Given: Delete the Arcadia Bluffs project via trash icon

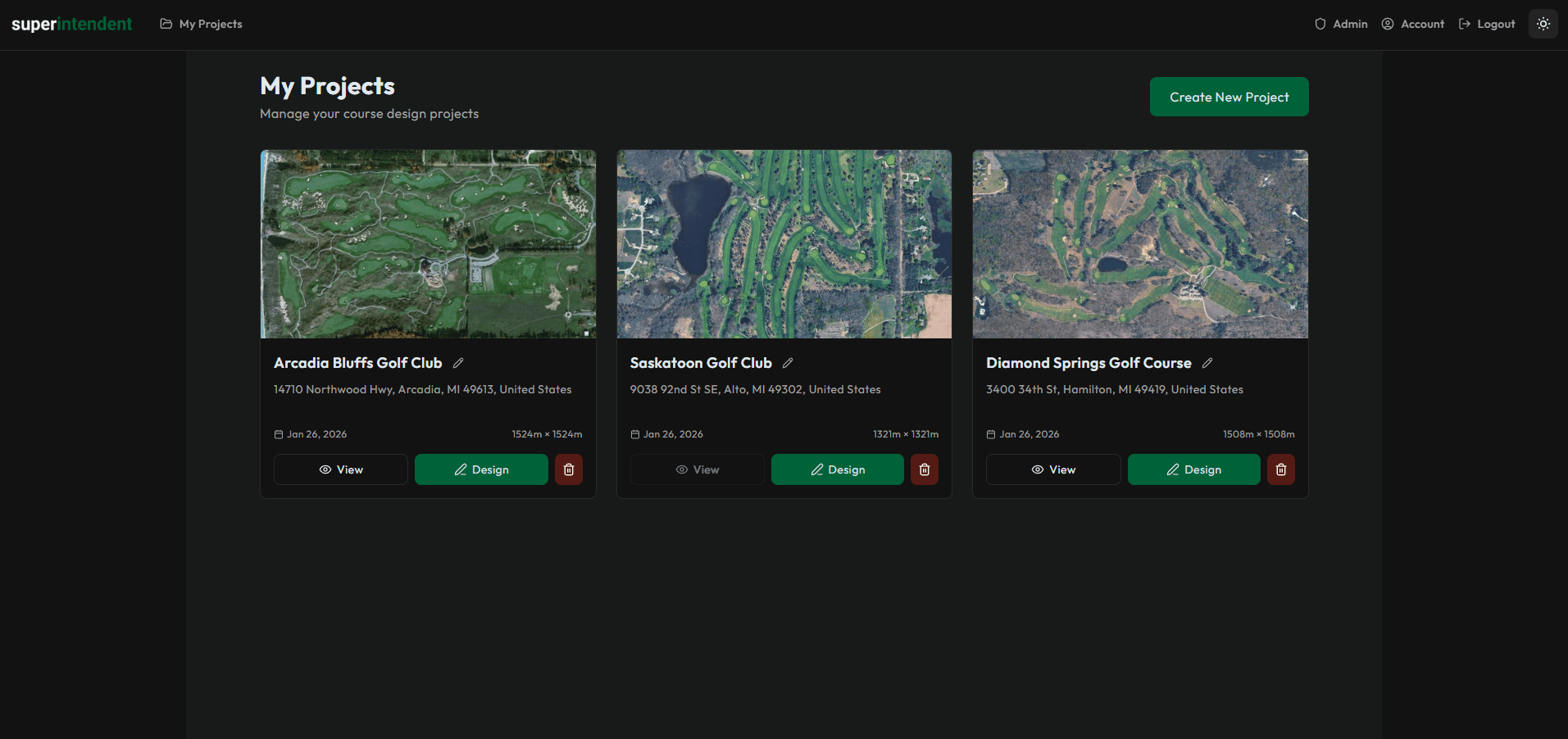Looking at the screenshot, I should [568, 469].
